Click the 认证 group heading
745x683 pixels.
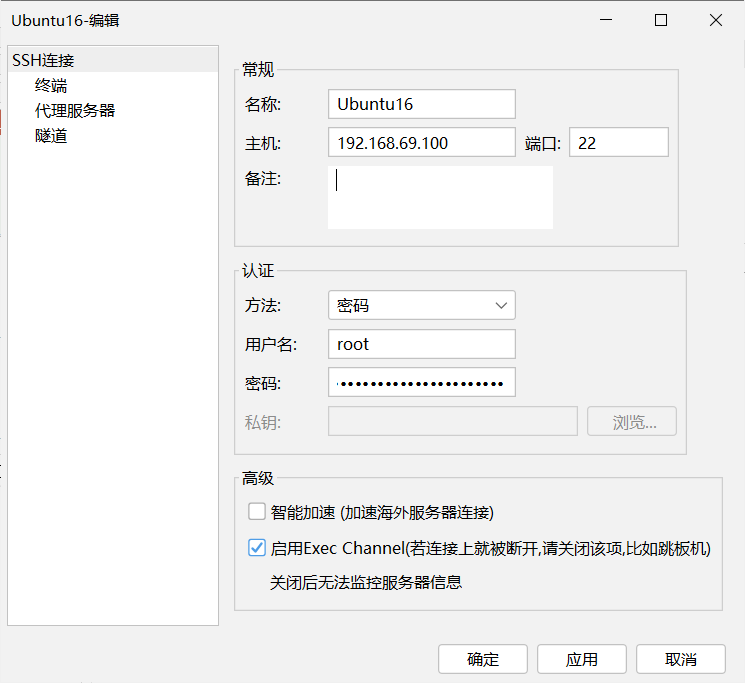click(x=258, y=271)
